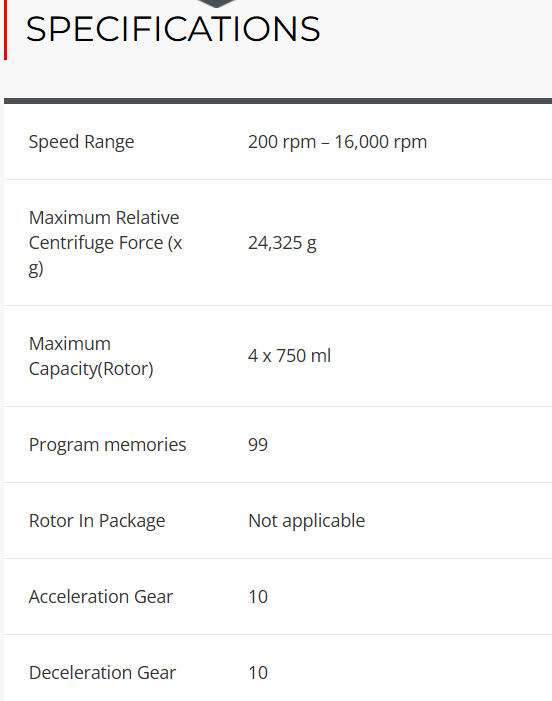This screenshot has height=701, width=552.
Task: Click the dark arrow above SPECIFICATIONS
Action: [x=216, y=4]
